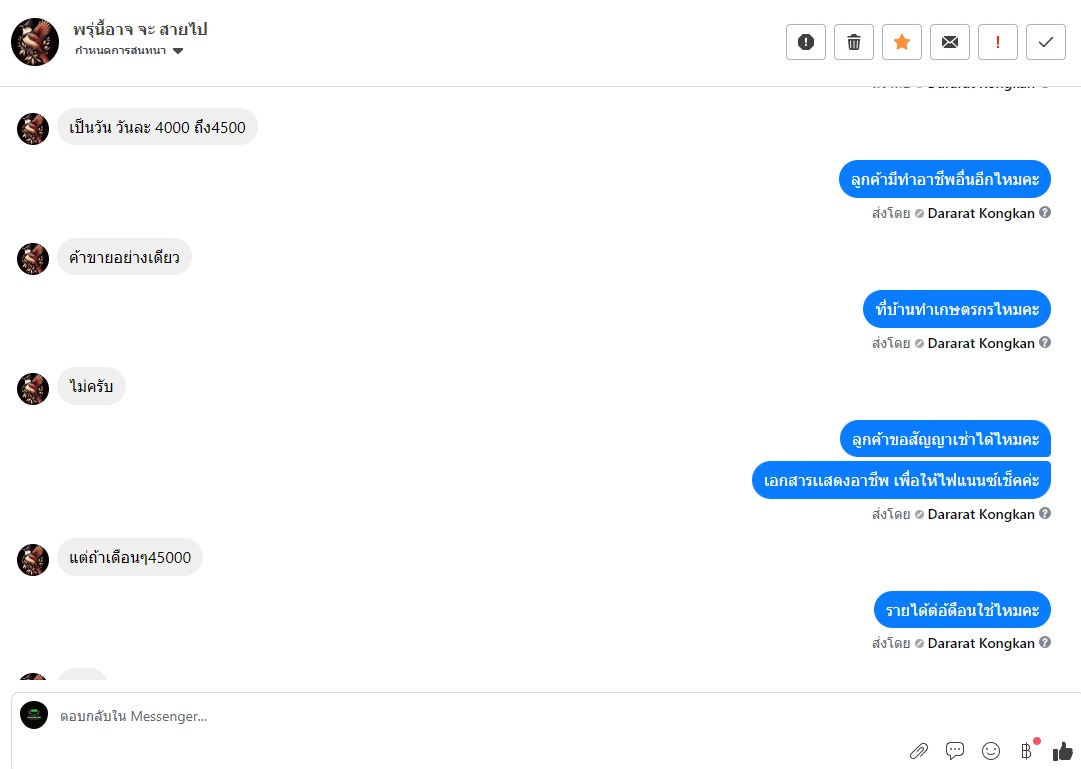
Task: Attach a file using the paperclip icon
Action: click(x=918, y=750)
